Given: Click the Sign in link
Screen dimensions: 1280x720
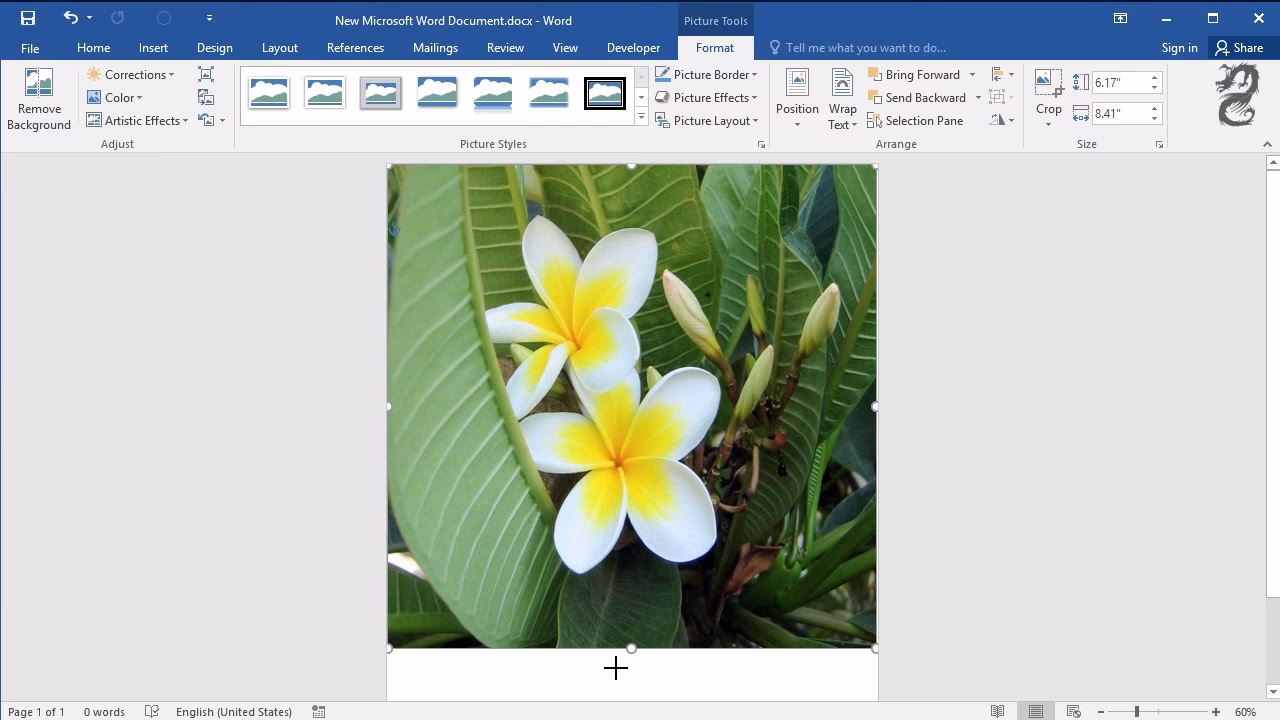Looking at the screenshot, I should point(1179,47).
